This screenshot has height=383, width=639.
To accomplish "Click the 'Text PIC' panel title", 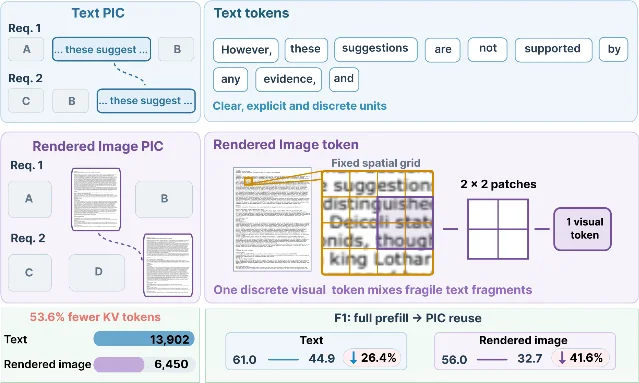I will pos(98,13).
